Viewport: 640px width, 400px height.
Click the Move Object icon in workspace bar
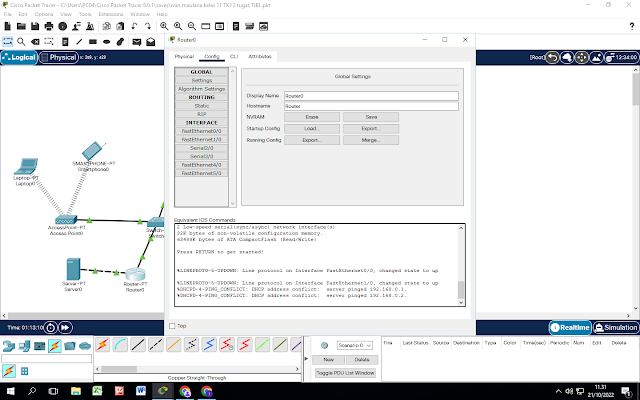(x=582, y=58)
